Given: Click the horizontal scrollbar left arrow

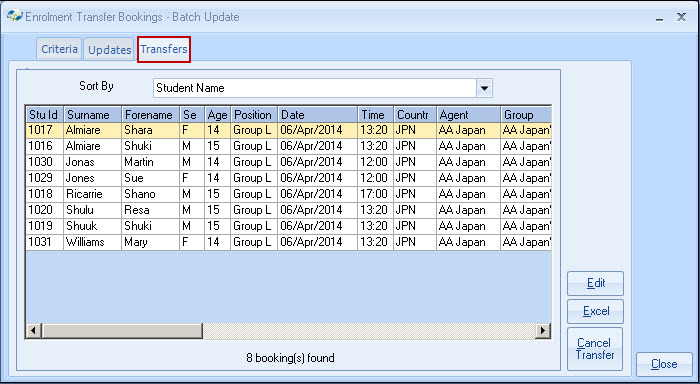Looking at the screenshot, I should click(x=33, y=331).
